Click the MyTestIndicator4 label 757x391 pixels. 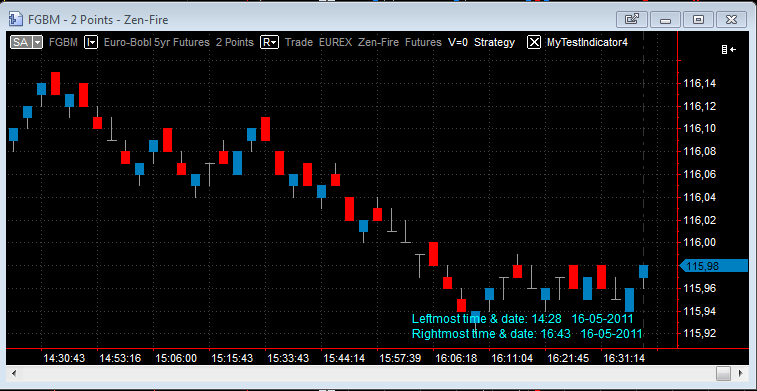coord(587,42)
